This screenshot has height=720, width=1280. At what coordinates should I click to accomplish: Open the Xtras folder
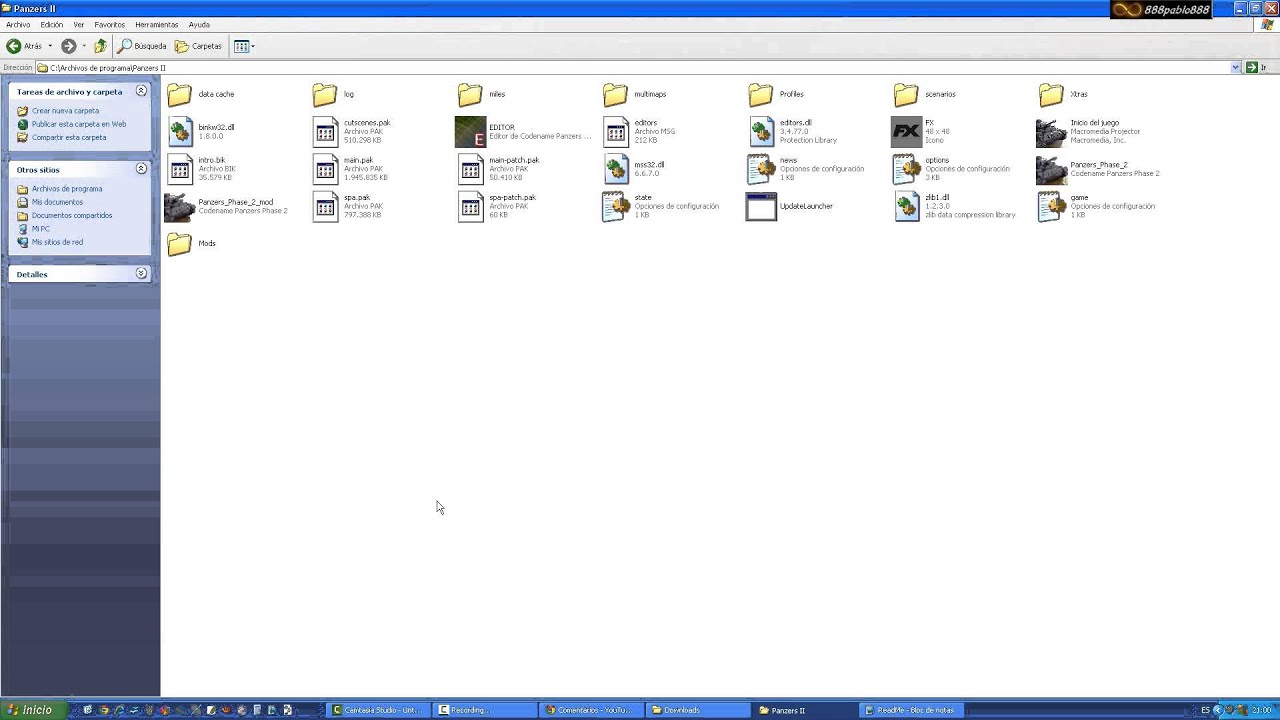pos(1064,94)
